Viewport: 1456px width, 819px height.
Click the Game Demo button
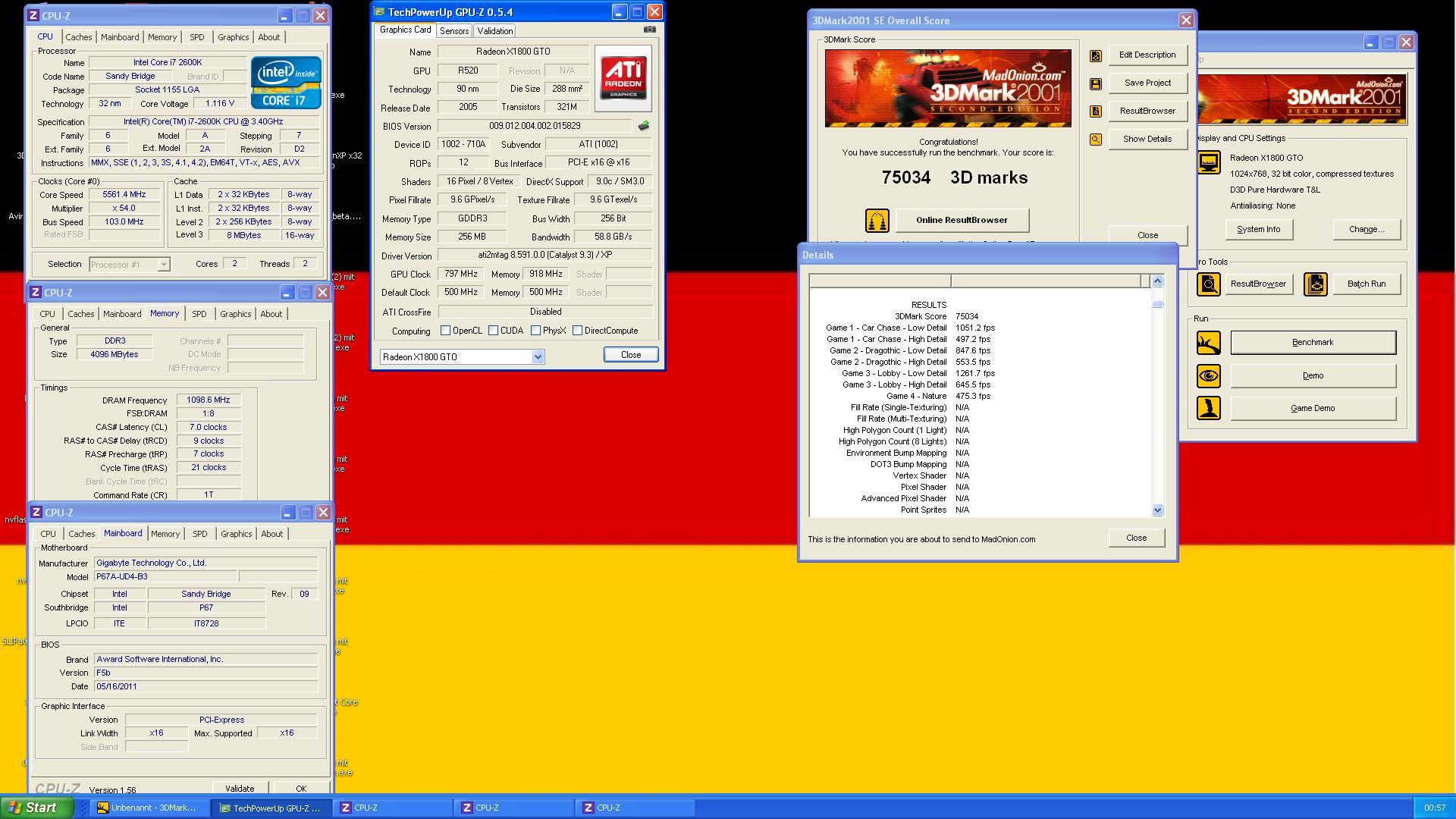click(1313, 409)
